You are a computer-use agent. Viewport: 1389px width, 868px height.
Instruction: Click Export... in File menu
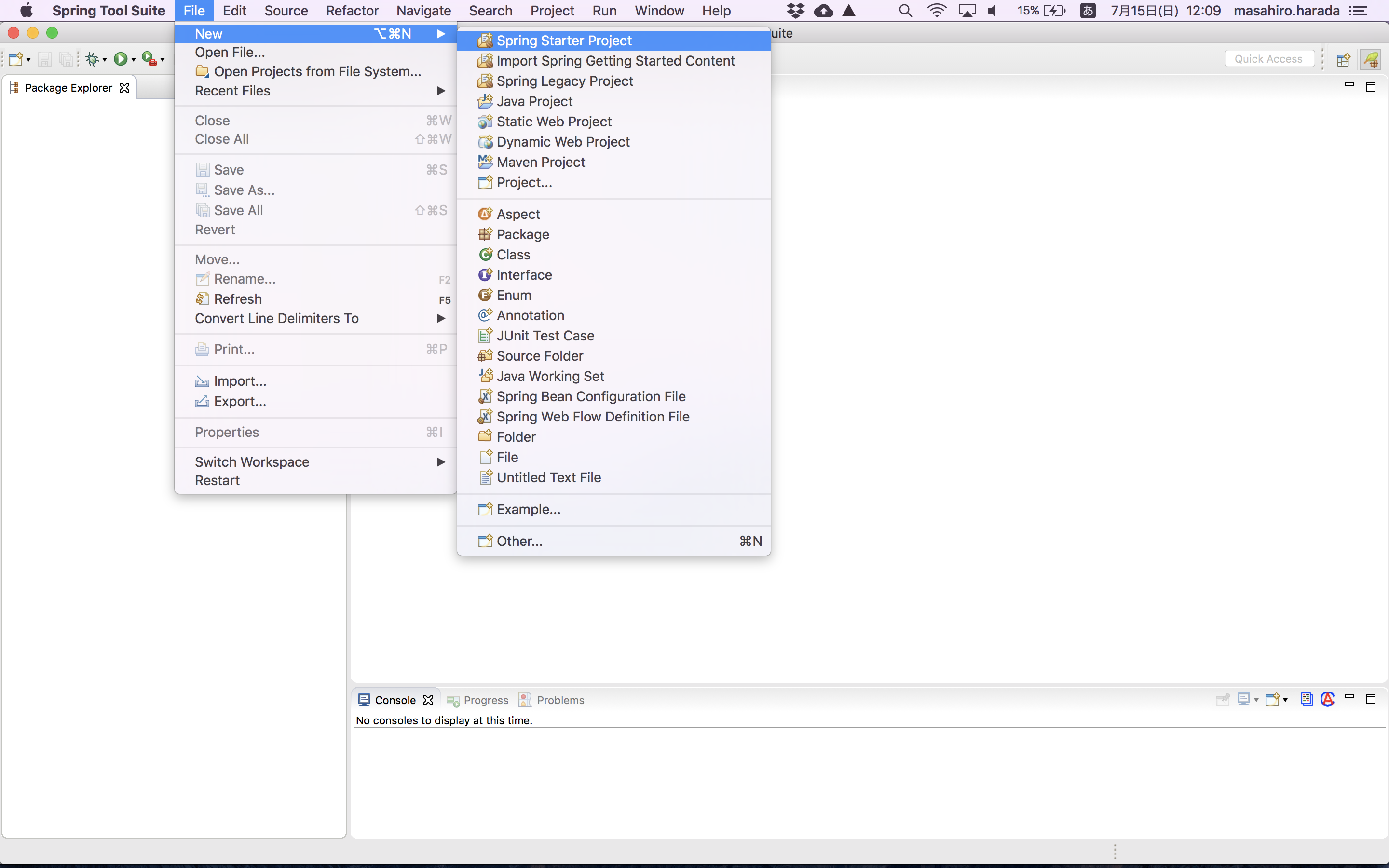coord(316,401)
